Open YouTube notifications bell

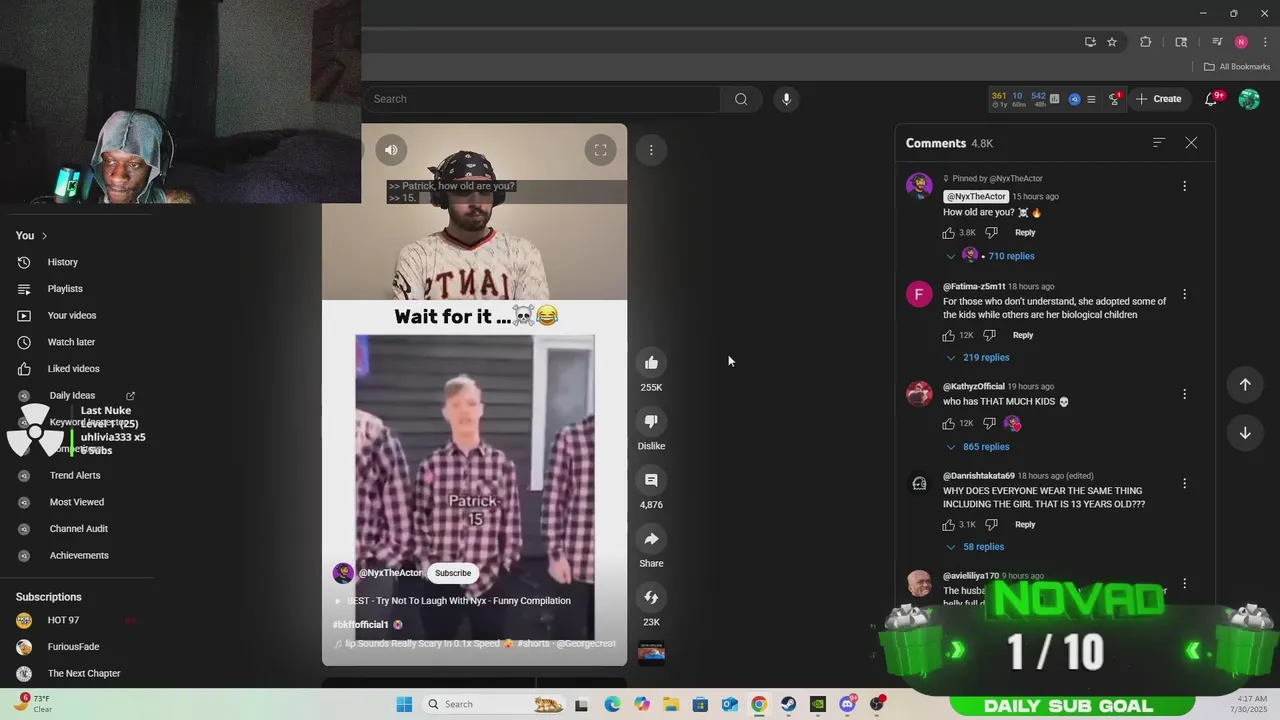1211,99
